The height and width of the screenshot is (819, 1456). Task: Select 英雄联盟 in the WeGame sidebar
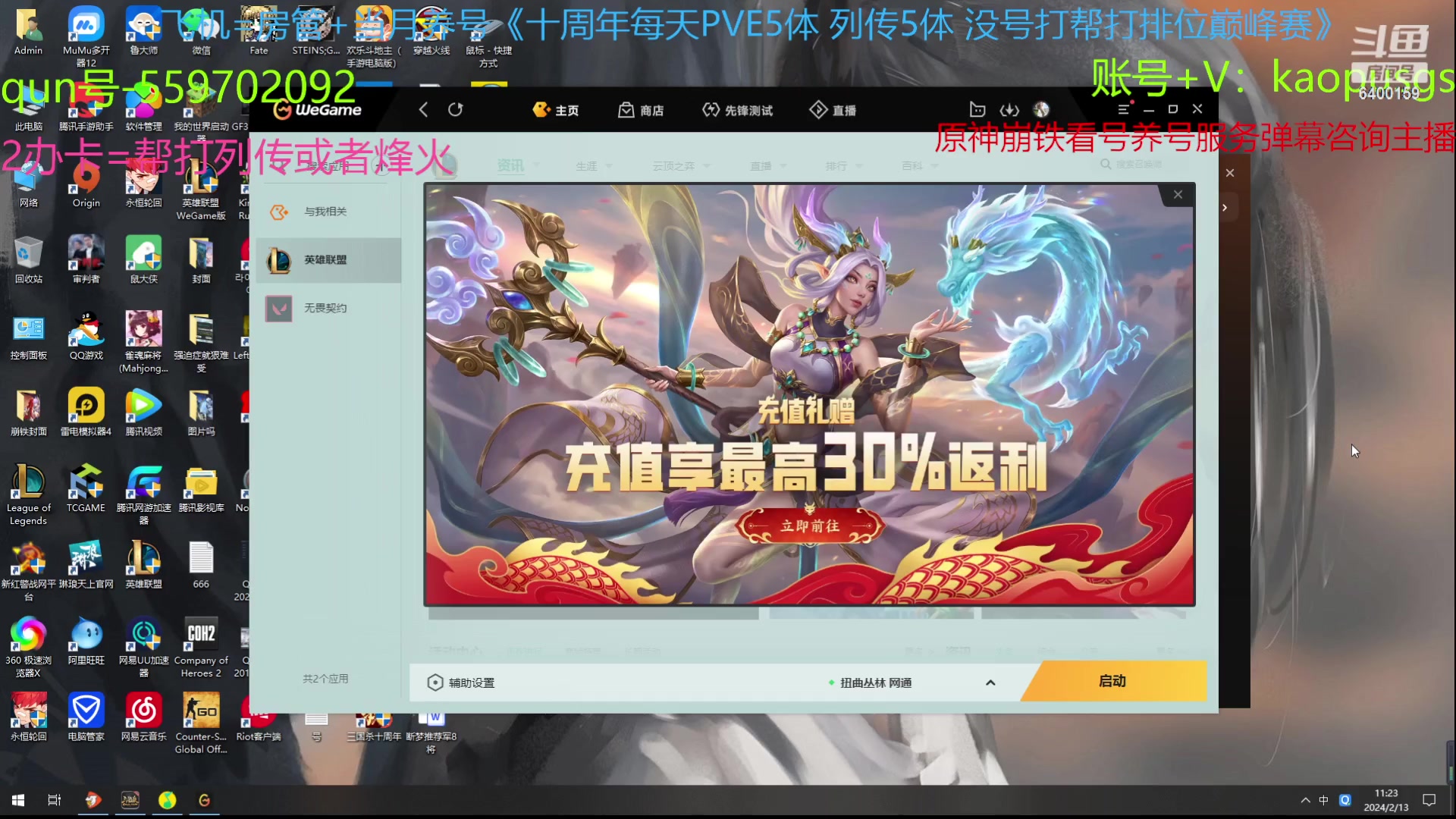[x=328, y=260]
